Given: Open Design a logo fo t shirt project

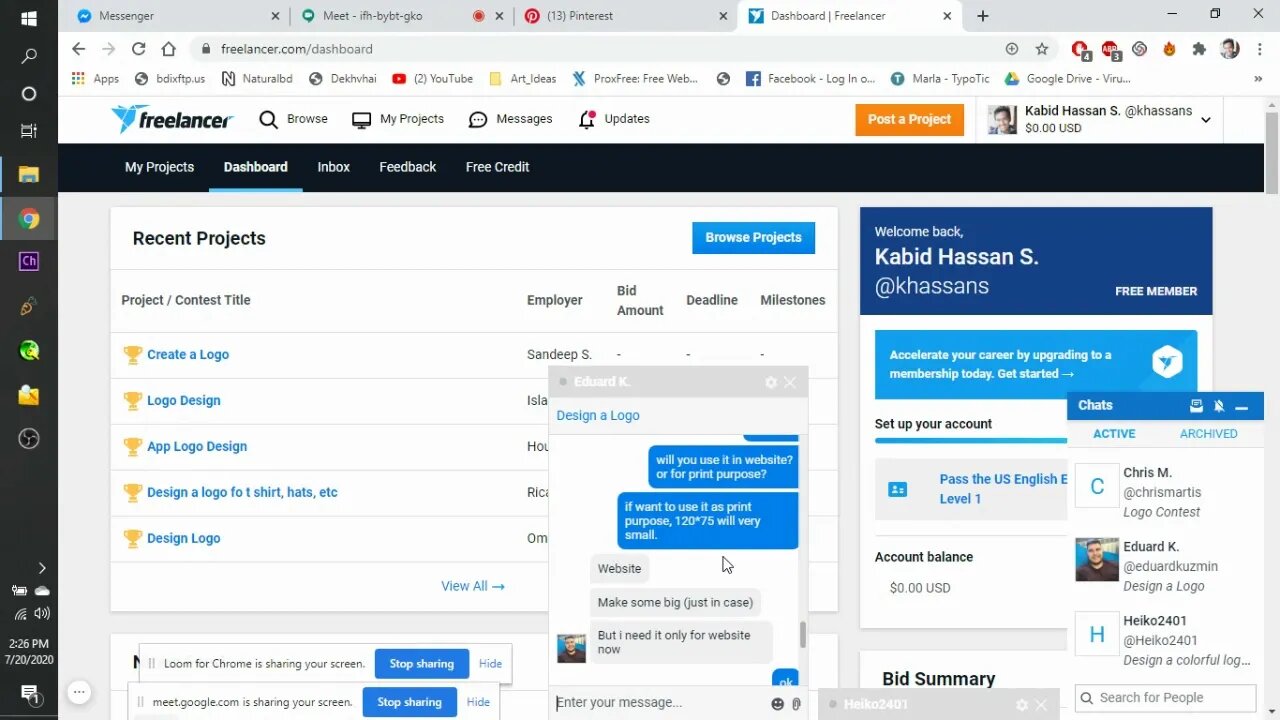Looking at the screenshot, I should click(242, 493).
